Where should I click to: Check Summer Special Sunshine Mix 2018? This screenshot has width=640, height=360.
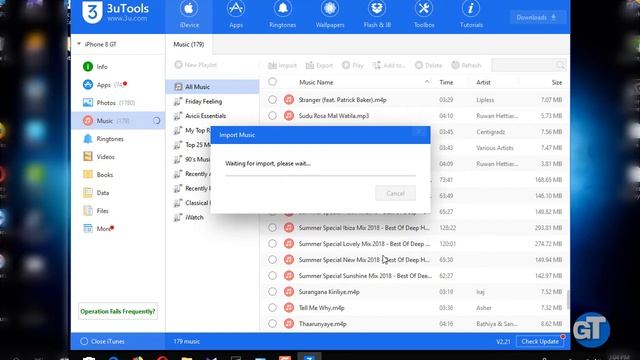coord(272,276)
